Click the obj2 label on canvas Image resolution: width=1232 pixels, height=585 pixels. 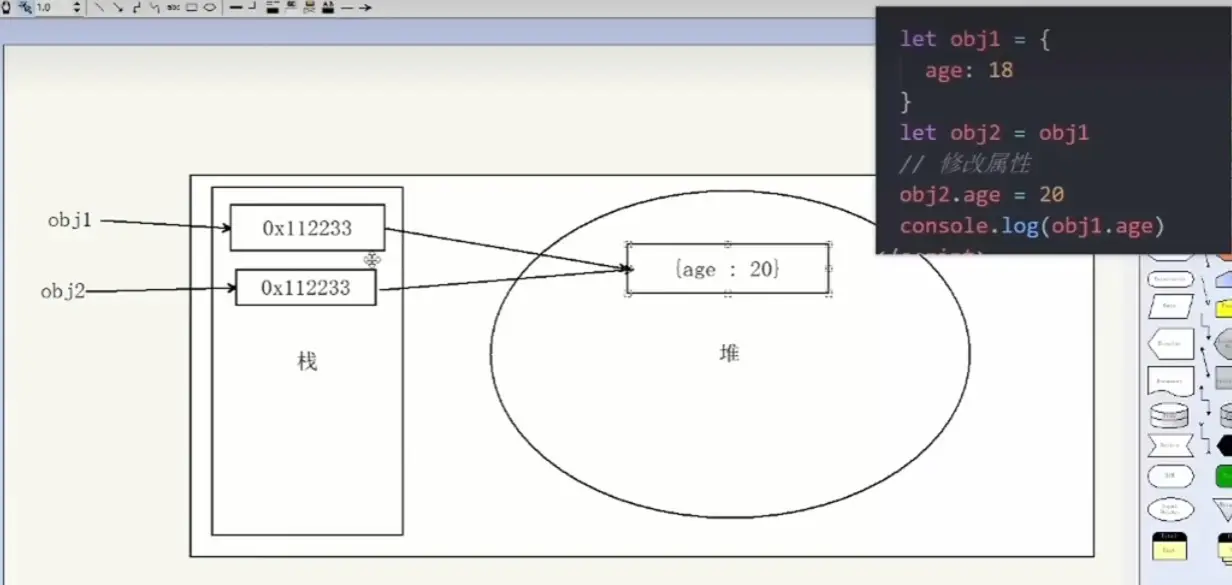[x=62, y=291]
